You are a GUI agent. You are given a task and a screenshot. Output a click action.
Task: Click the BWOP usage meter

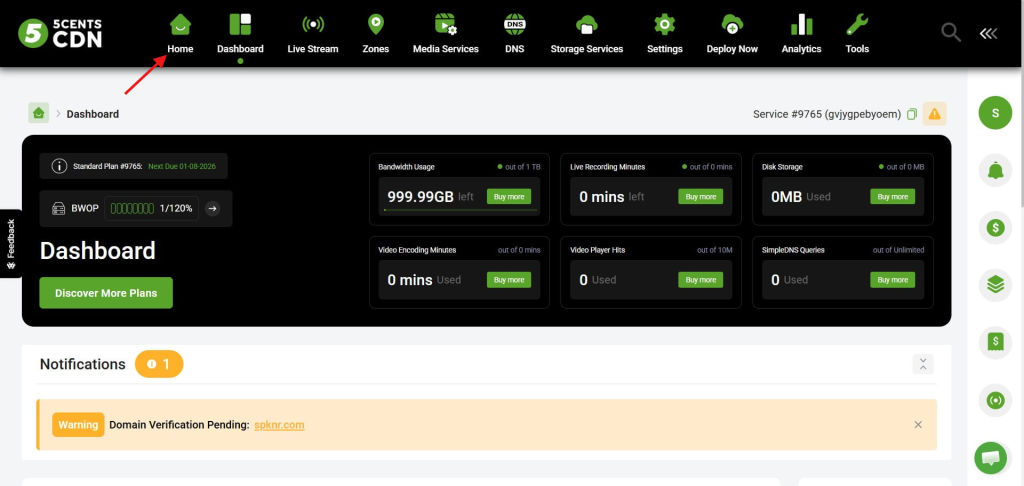pyautogui.click(x=152, y=208)
